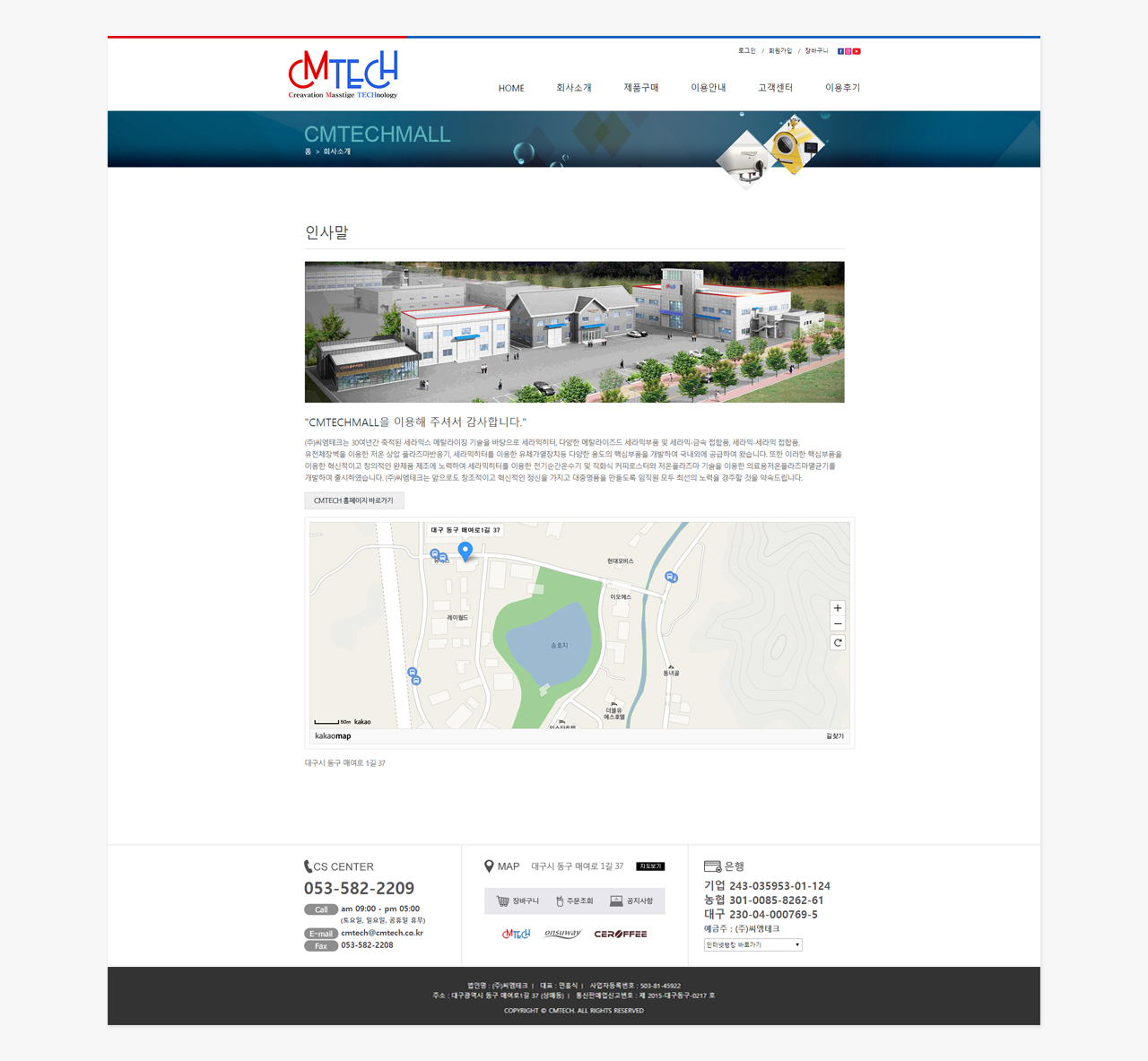1148x1061 pixels.
Task: Click the 기업 243-035953-01-124 account number
Action: click(x=767, y=886)
